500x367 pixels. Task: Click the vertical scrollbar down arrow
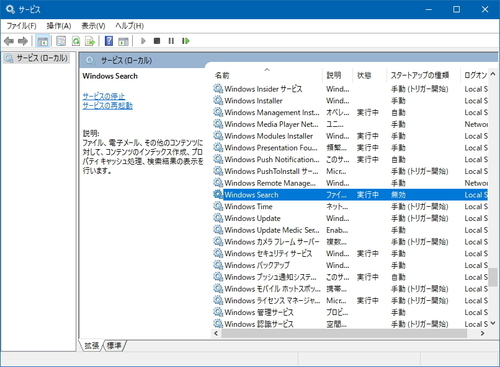tap(493, 323)
